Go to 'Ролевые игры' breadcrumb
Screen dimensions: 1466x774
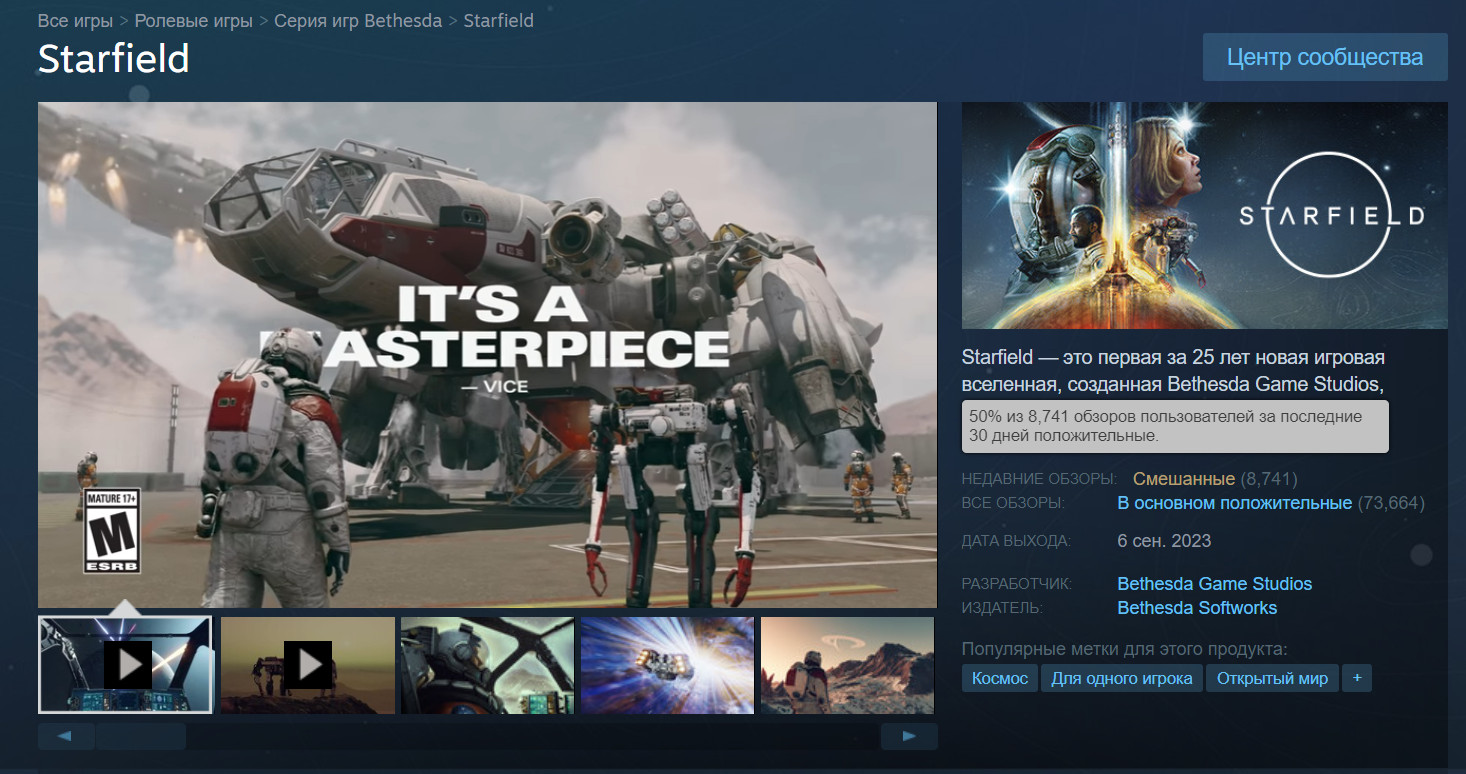[x=193, y=21]
